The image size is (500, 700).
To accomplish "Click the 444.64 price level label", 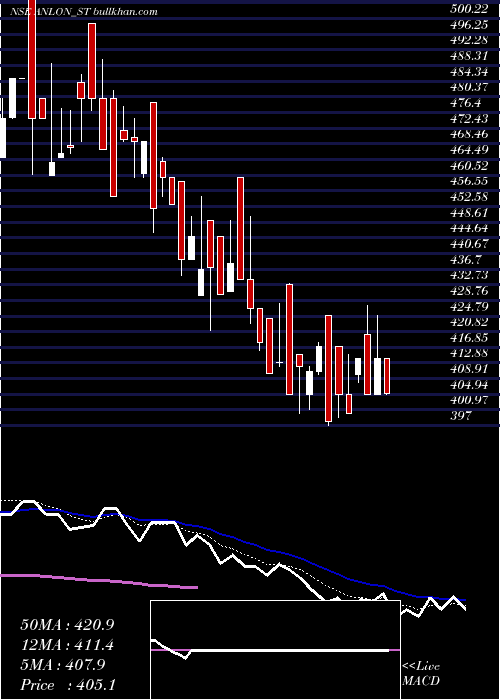I will 470,229.
